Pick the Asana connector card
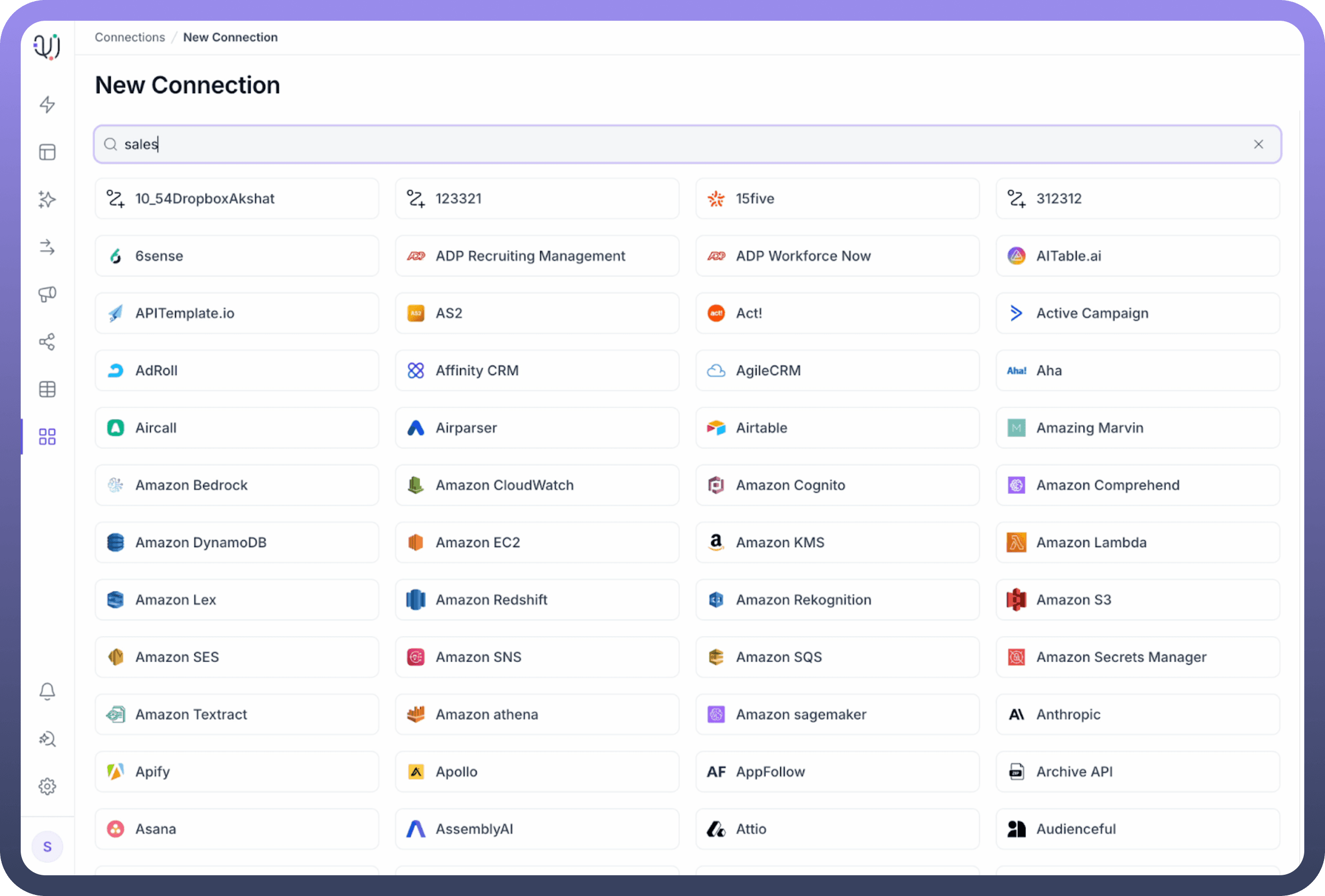Screen dimensions: 1325x896 pyautogui.click(x=237, y=829)
